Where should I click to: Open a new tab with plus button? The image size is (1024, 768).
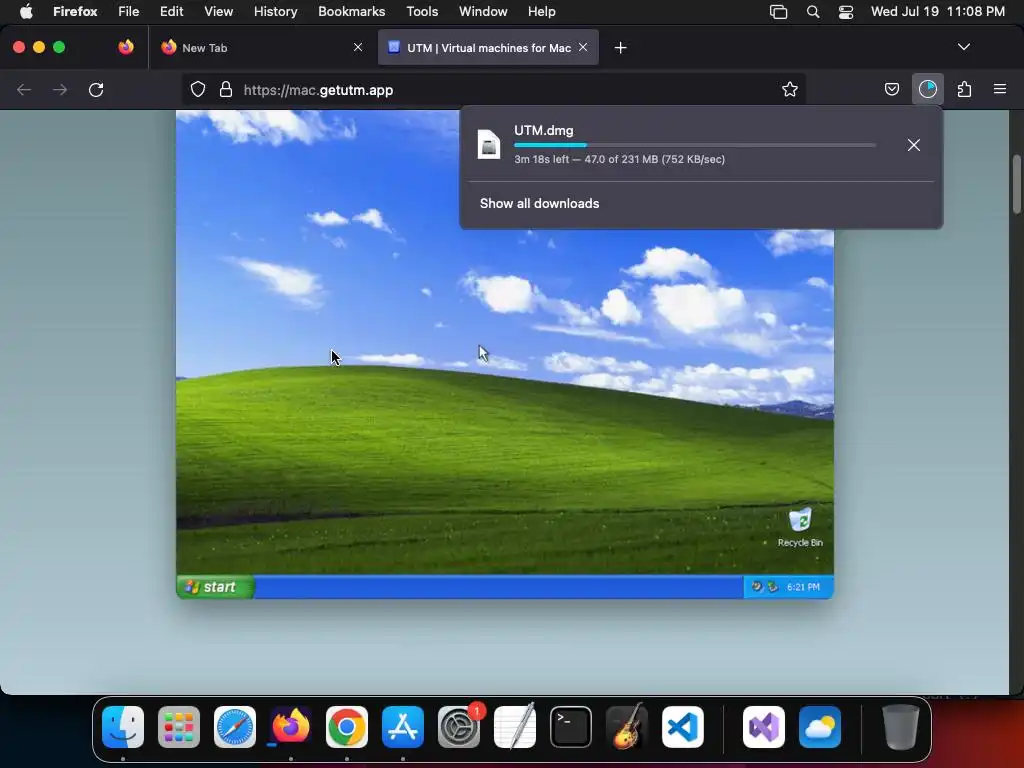click(620, 48)
